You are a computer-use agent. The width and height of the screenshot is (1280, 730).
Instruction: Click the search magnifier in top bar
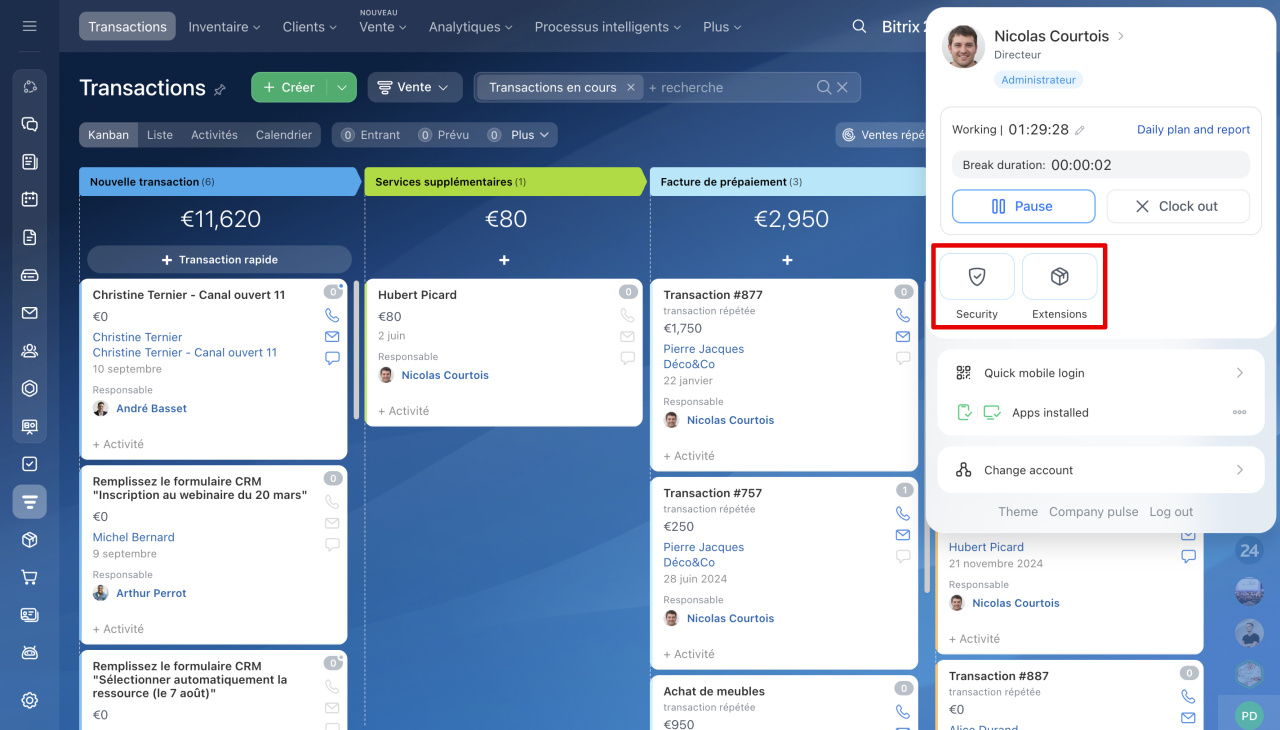(x=859, y=27)
